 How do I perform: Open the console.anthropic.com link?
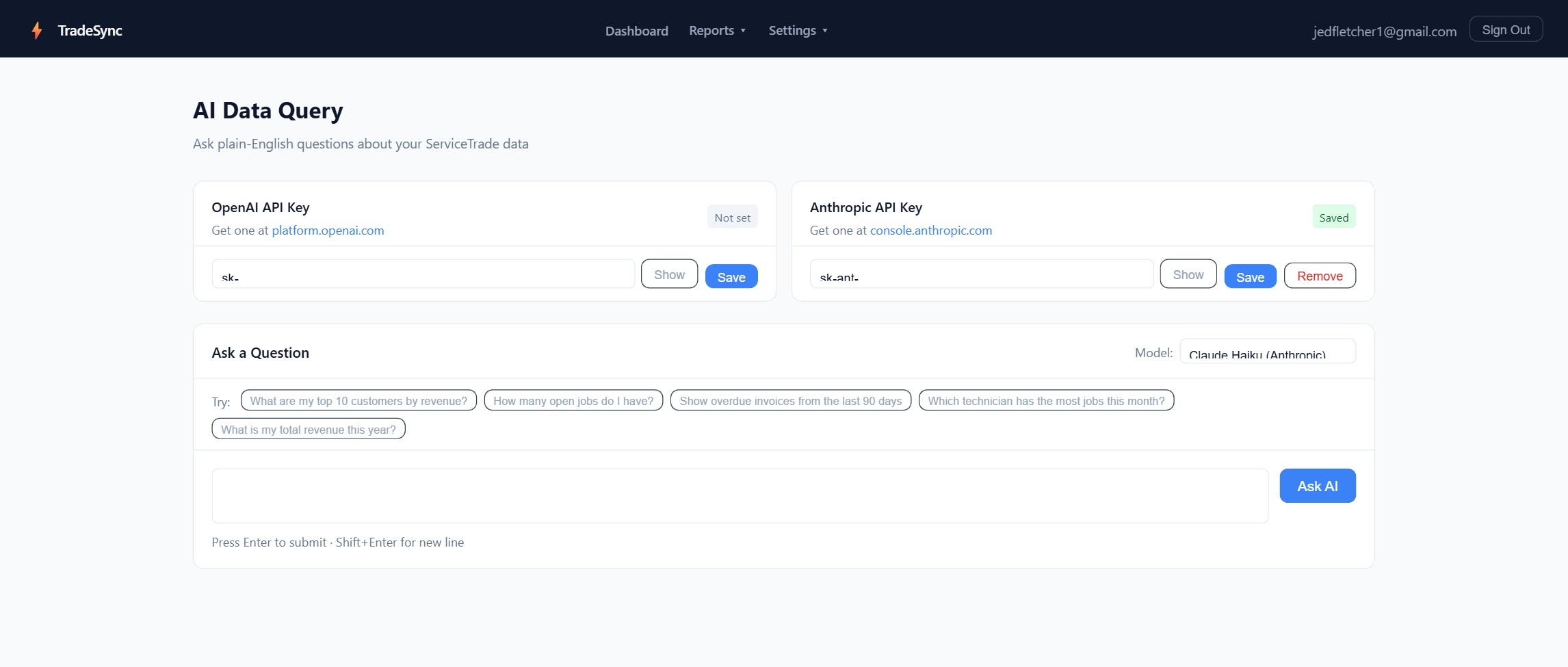point(930,231)
